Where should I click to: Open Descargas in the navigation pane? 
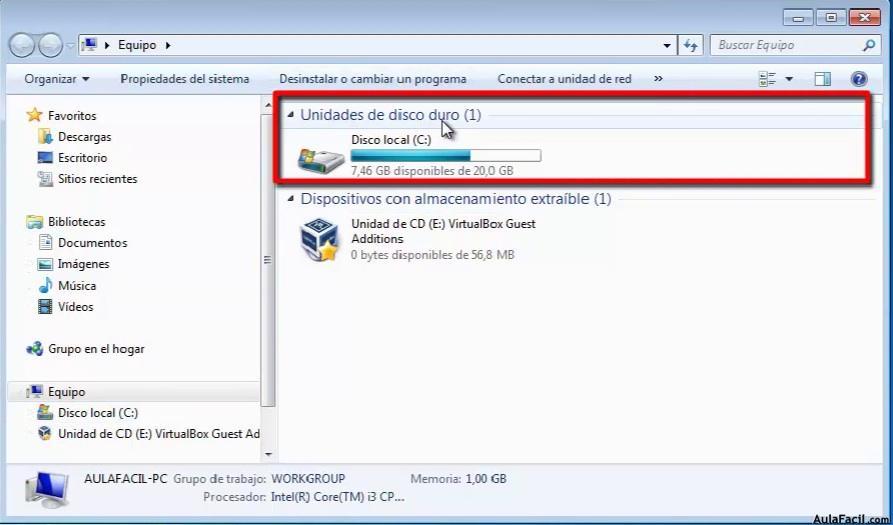(84, 137)
